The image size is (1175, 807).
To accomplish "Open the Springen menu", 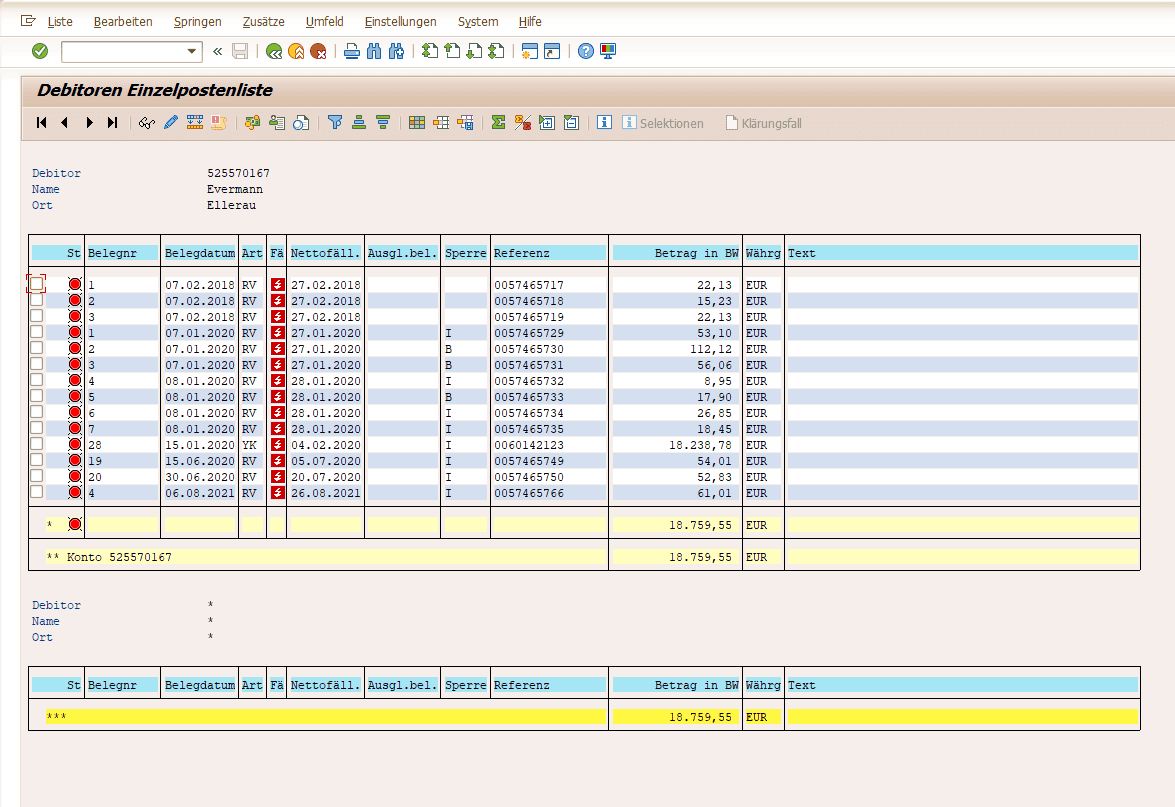I will (197, 21).
